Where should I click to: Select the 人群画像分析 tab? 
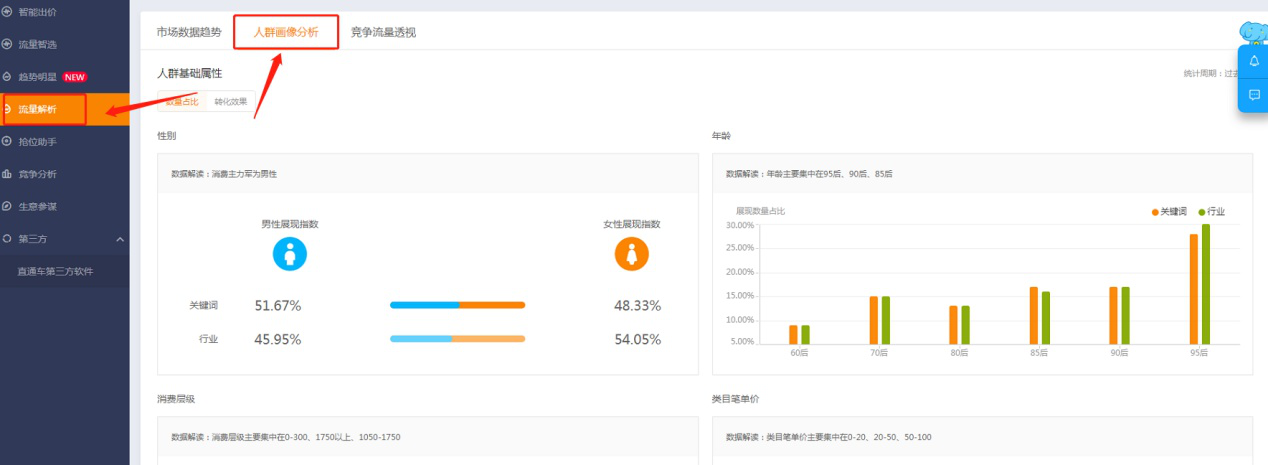[286, 32]
